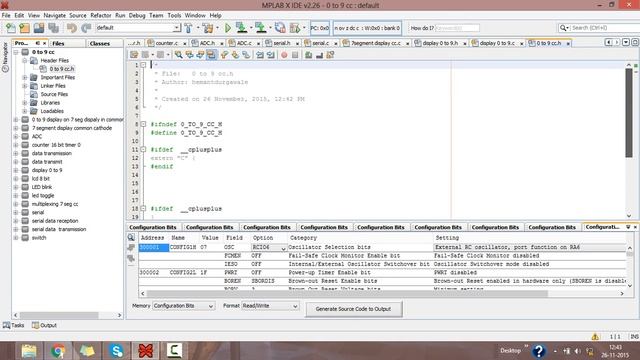Expand the Important Files folder
This screenshot has height=360, width=640.
point(24,78)
